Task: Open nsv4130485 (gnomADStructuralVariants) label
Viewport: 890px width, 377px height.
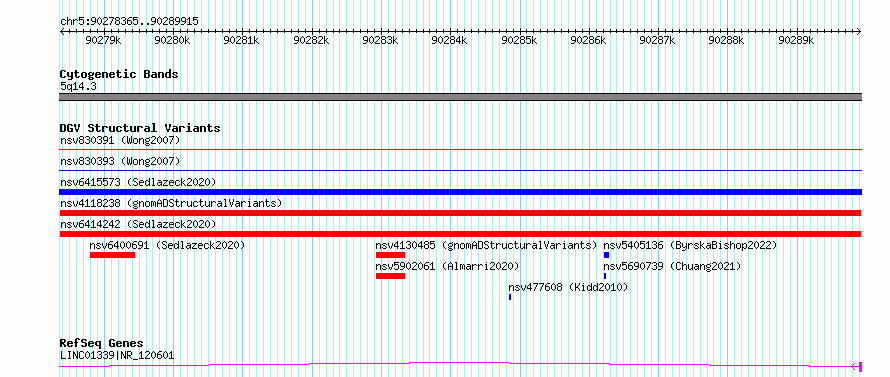Action: point(486,245)
